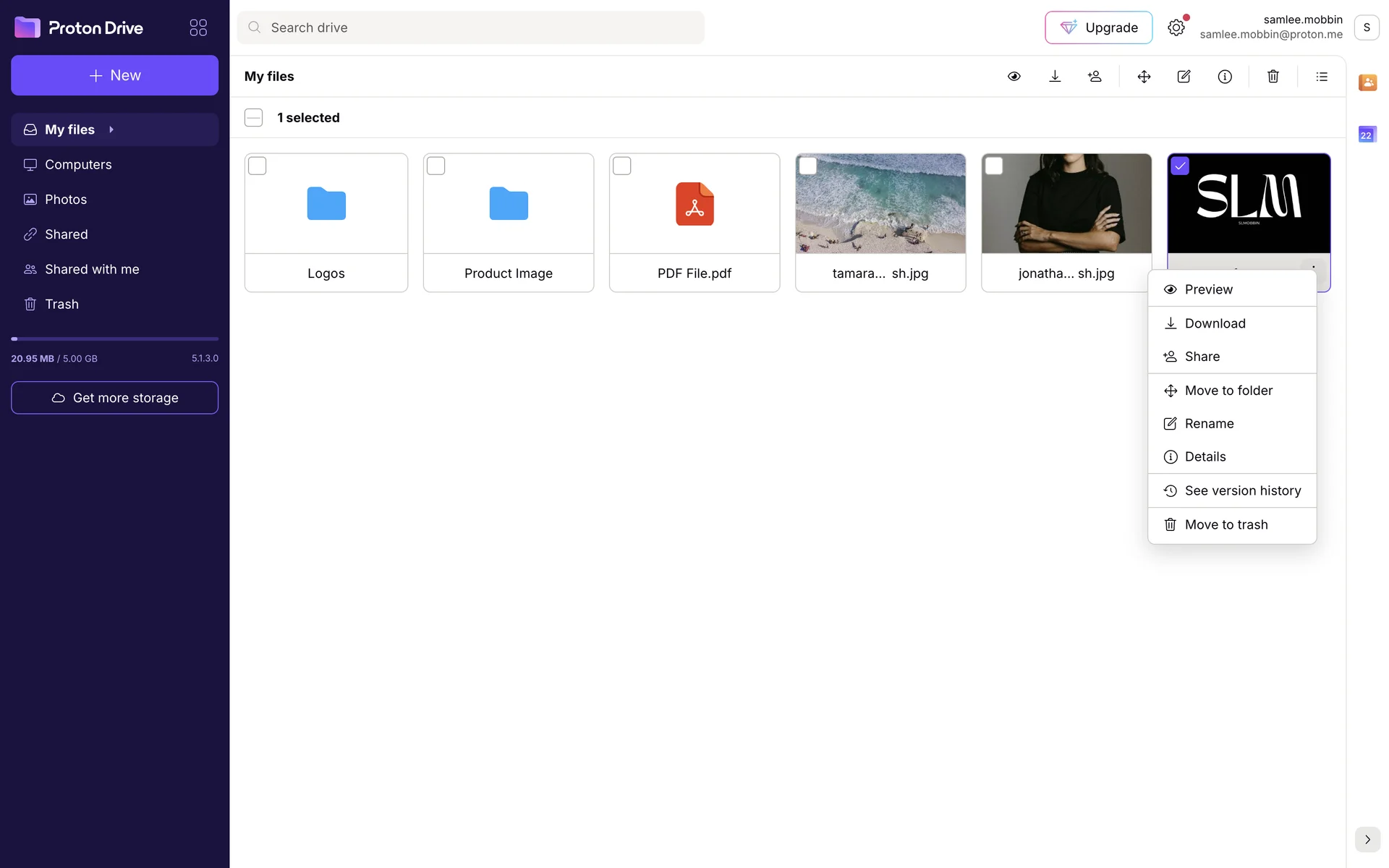Screen dimensions: 1389x868
Task: Expand the side panel chevron at bottom right
Action: [1367, 840]
